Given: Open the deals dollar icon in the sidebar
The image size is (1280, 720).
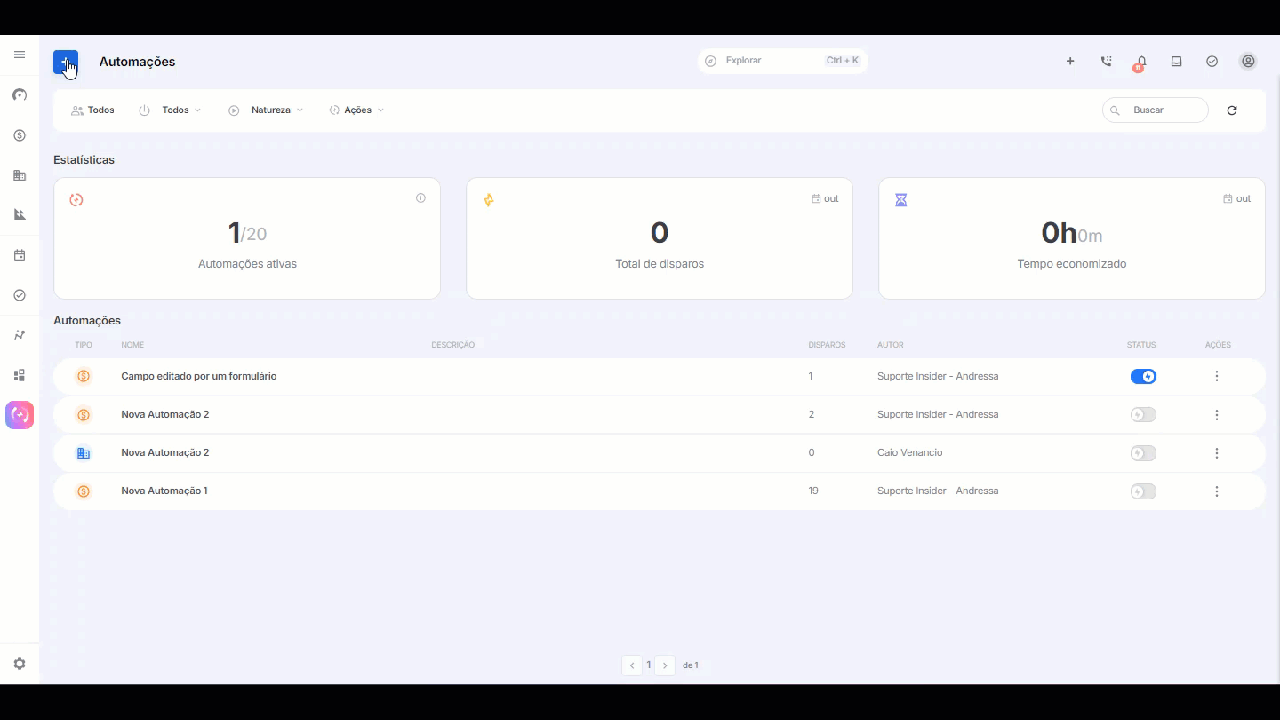Looking at the screenshot, I should click(x=19, y=135).
